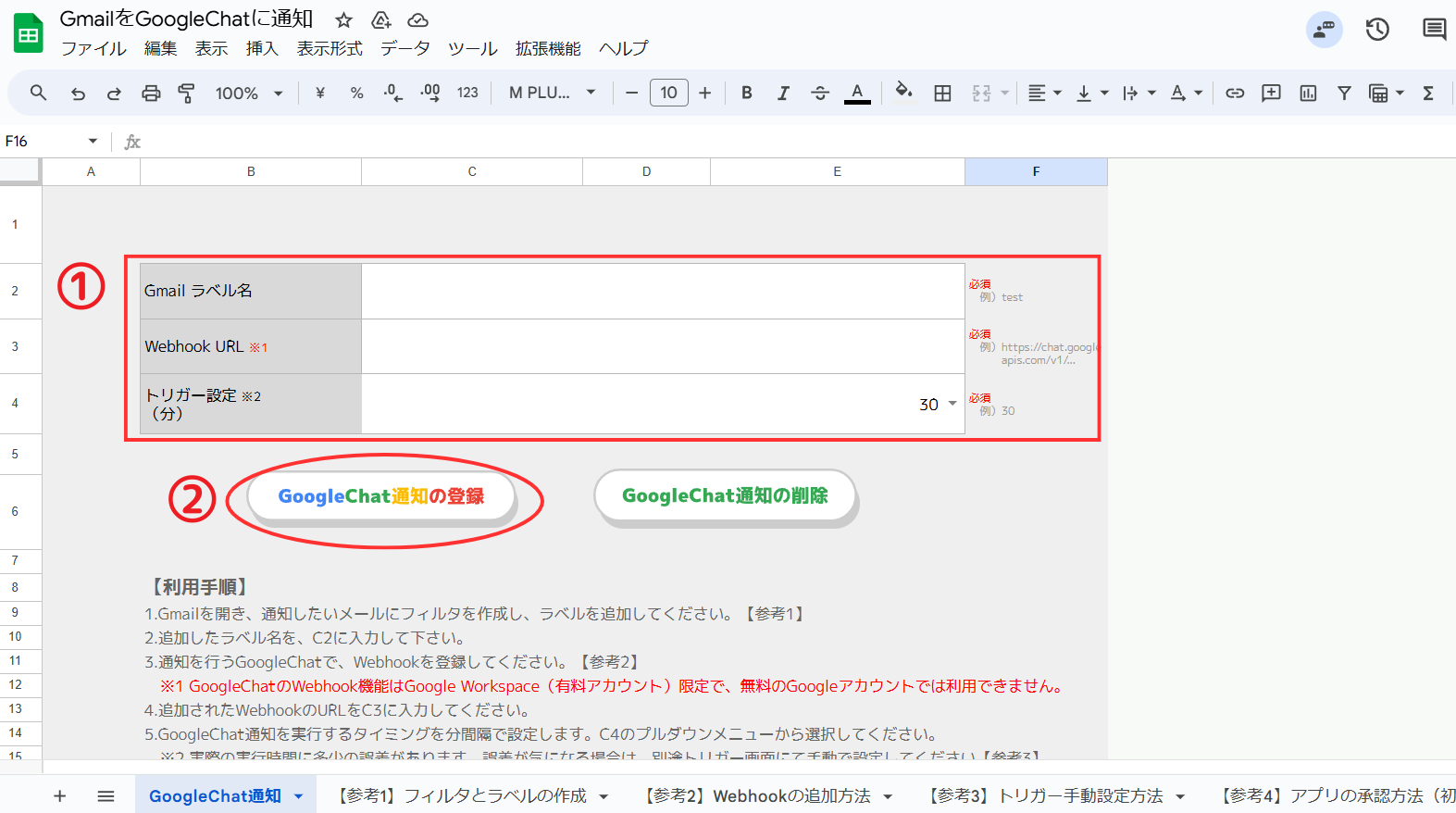
Task: Open version history
Action: [1377, 30]
